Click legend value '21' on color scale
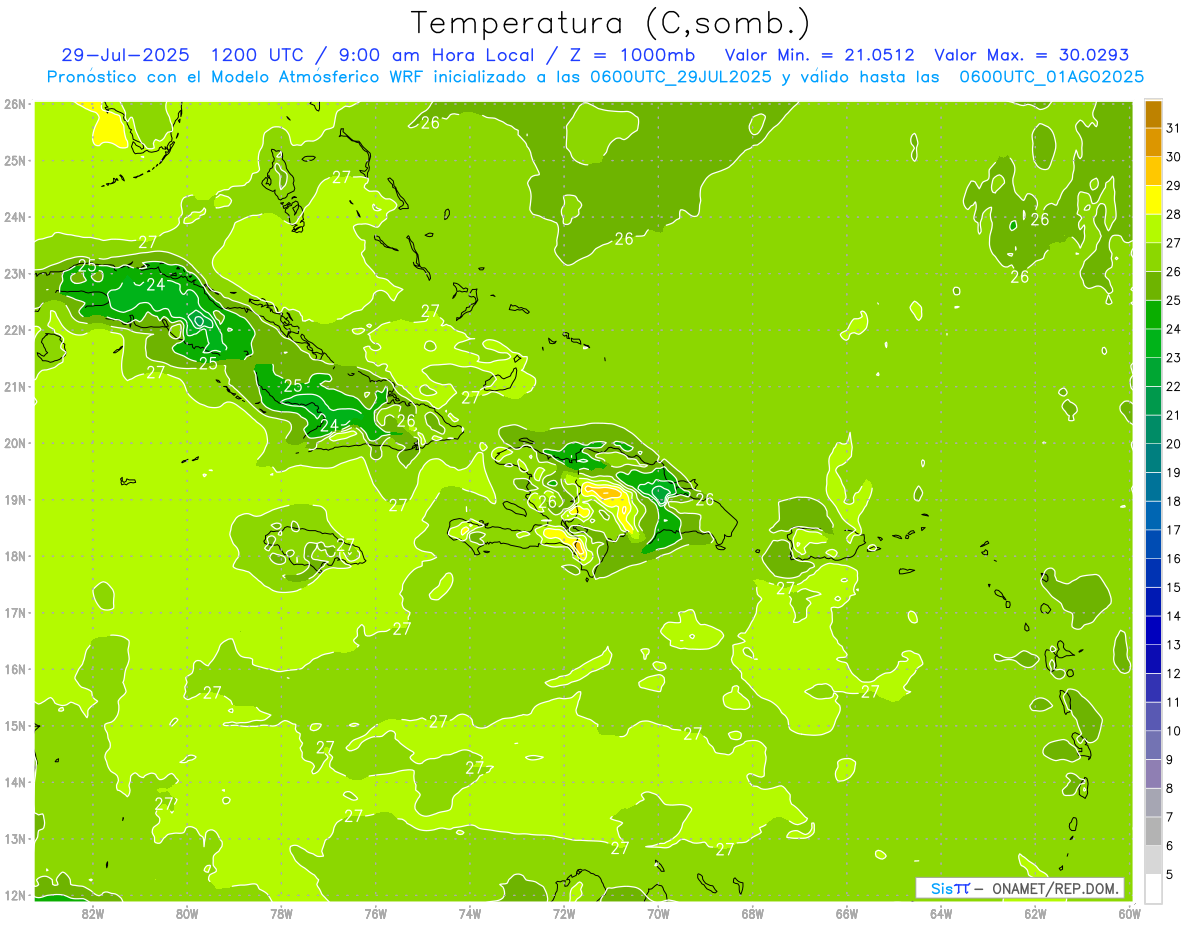1200x927 pixels. (x=1174, y=415)
